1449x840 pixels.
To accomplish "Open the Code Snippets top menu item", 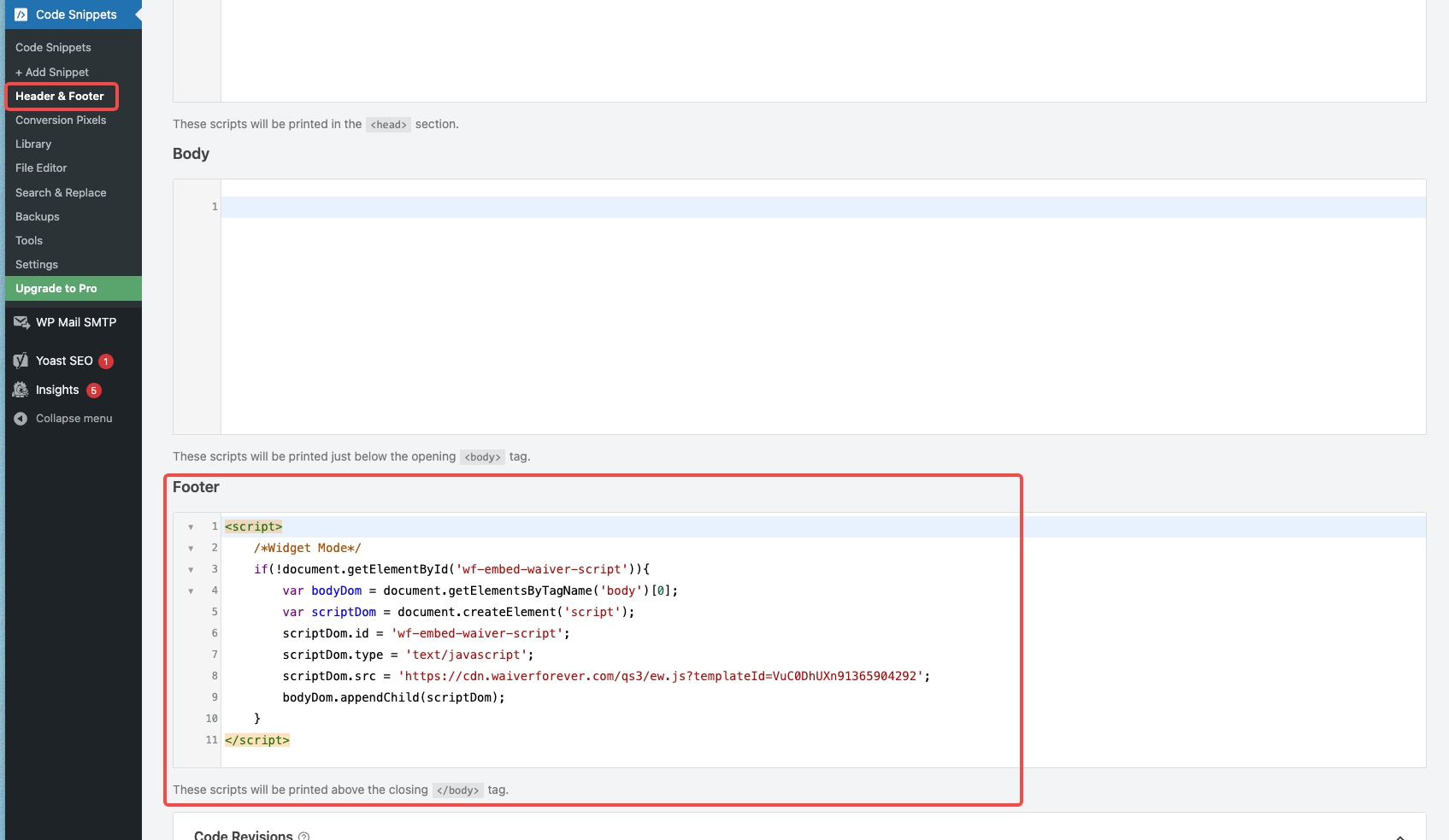I will click(74, 15).
